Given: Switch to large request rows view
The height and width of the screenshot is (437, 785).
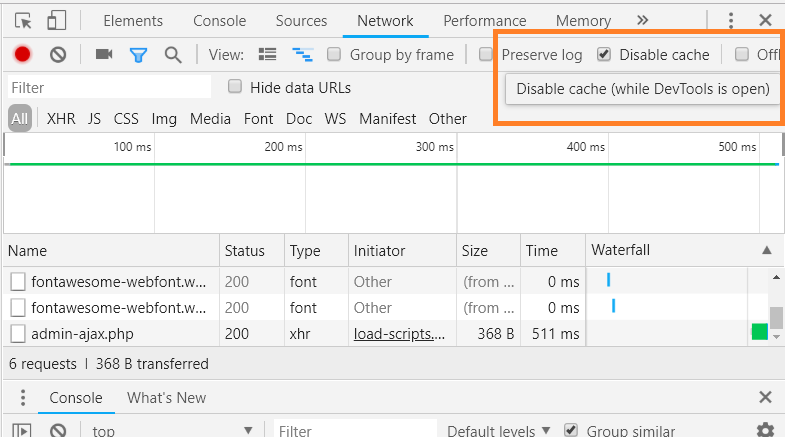Looking at the screenshot, I should pos(267,55).
